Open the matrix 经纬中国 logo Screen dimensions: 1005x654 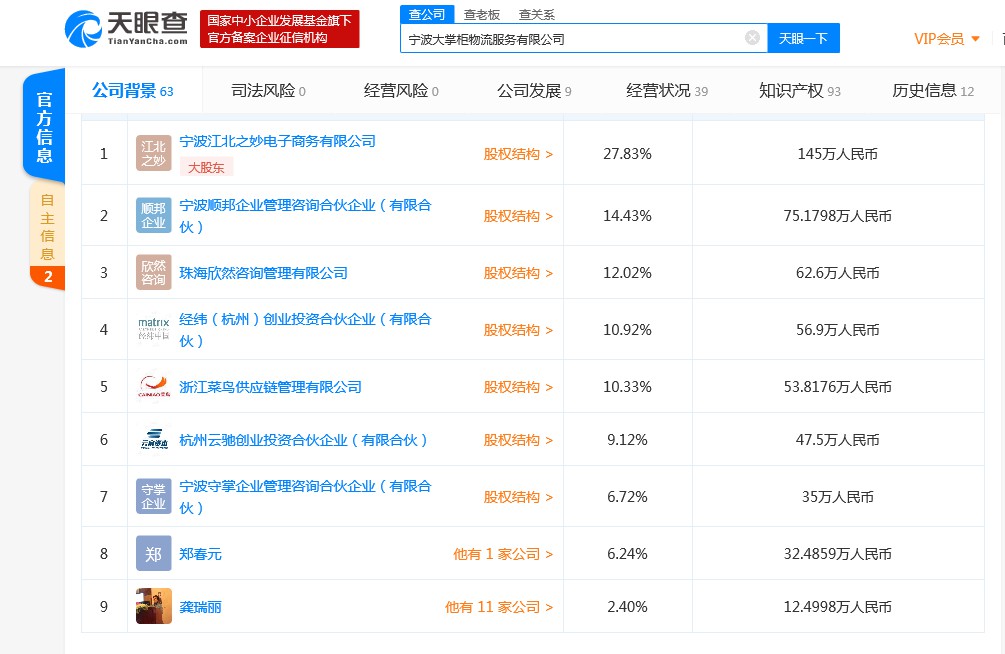coord(153,330)
